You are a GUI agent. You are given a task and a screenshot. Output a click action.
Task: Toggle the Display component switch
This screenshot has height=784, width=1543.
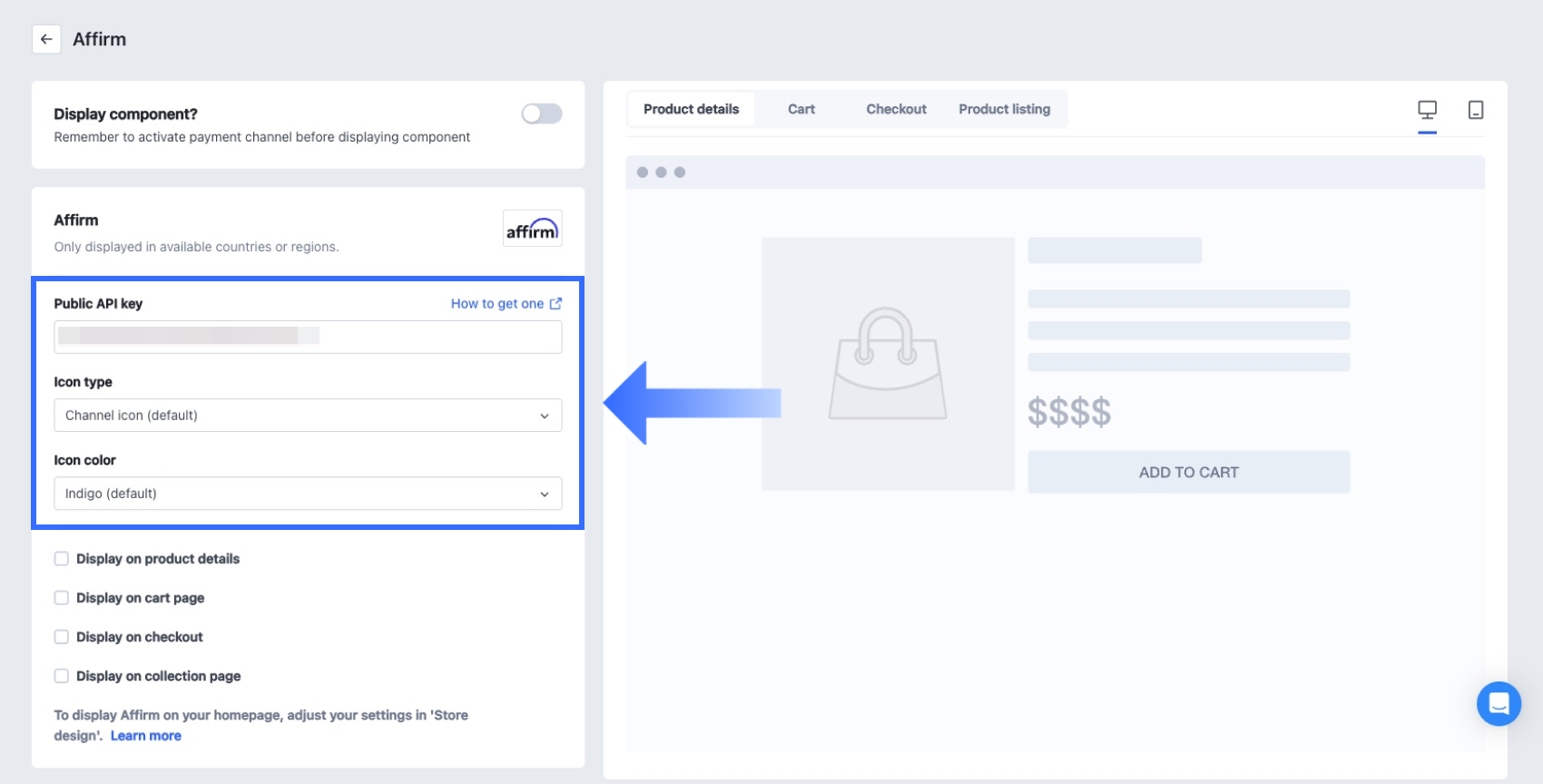(x=542, y=113)
